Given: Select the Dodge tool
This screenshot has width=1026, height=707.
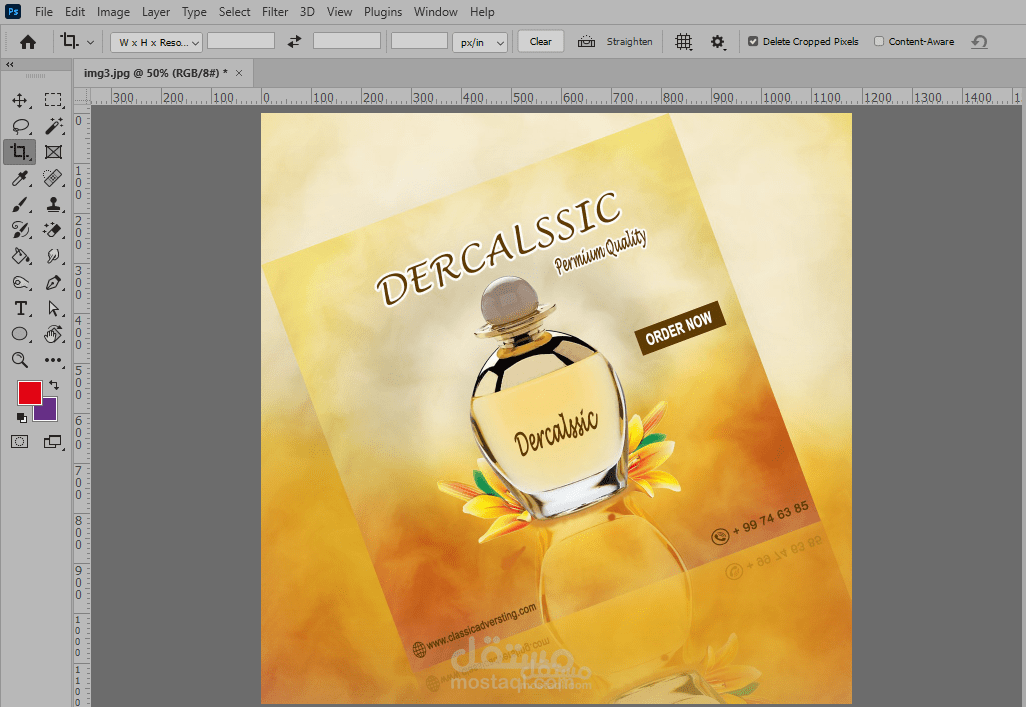Looking at the screenshot, I should 20,282.
